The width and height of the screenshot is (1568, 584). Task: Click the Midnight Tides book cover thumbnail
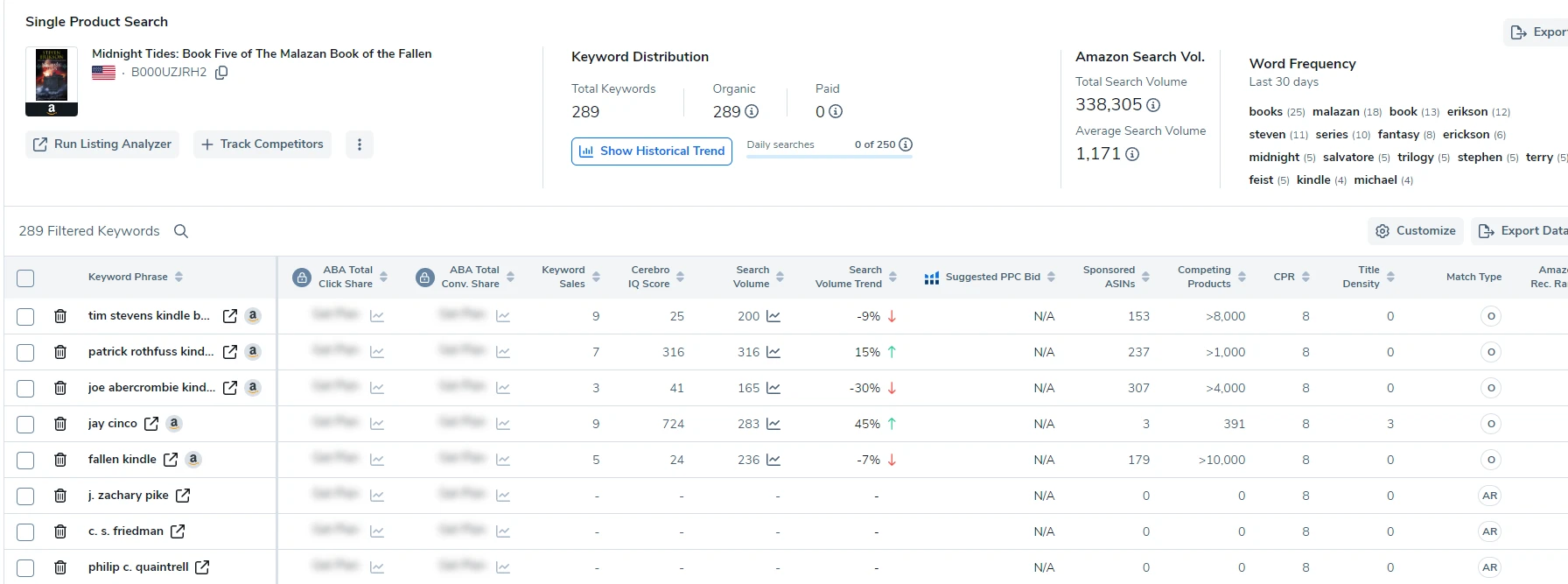[x=52, y=76]
